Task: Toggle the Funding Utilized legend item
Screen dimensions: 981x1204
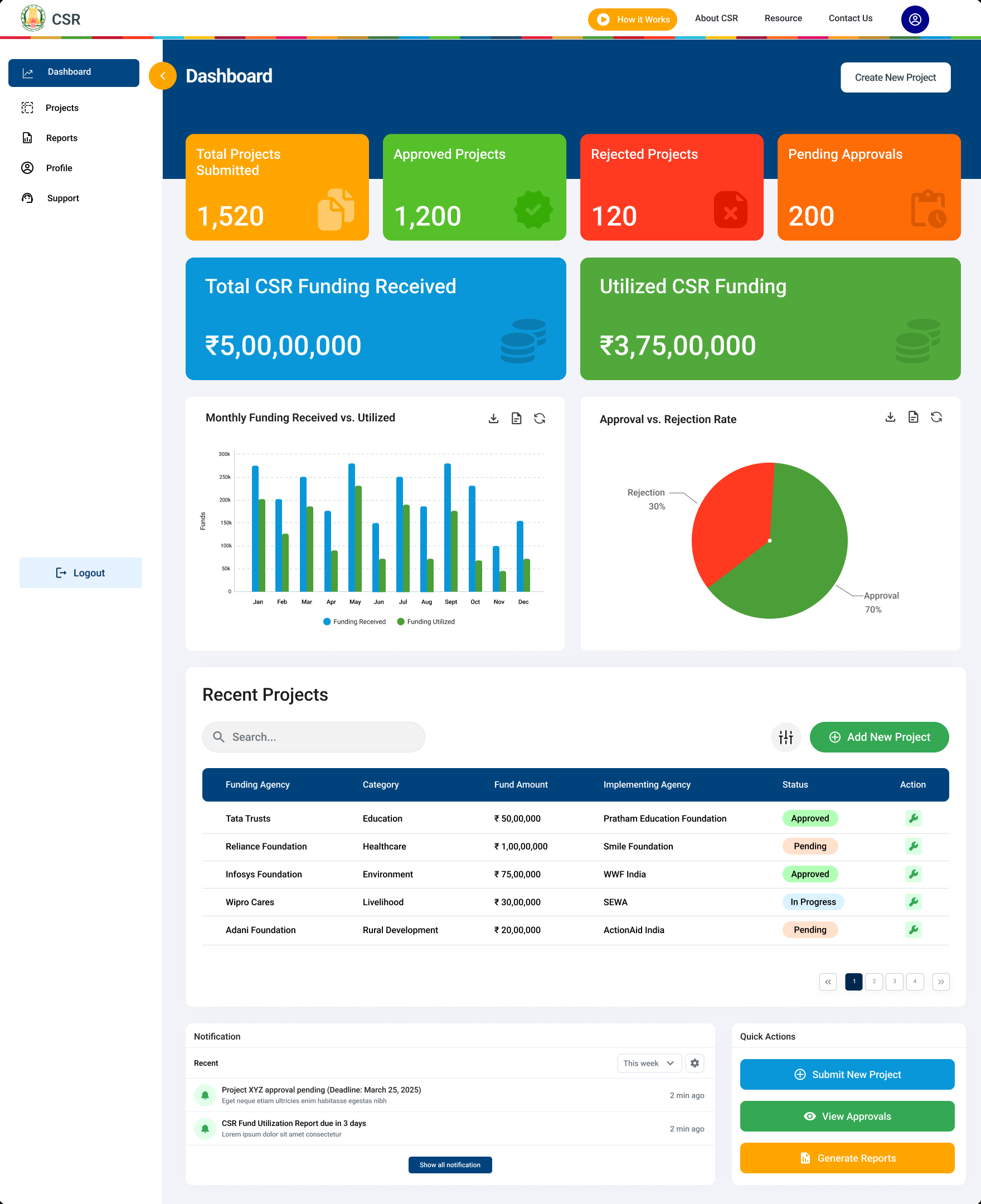Action: click(425, 622)
